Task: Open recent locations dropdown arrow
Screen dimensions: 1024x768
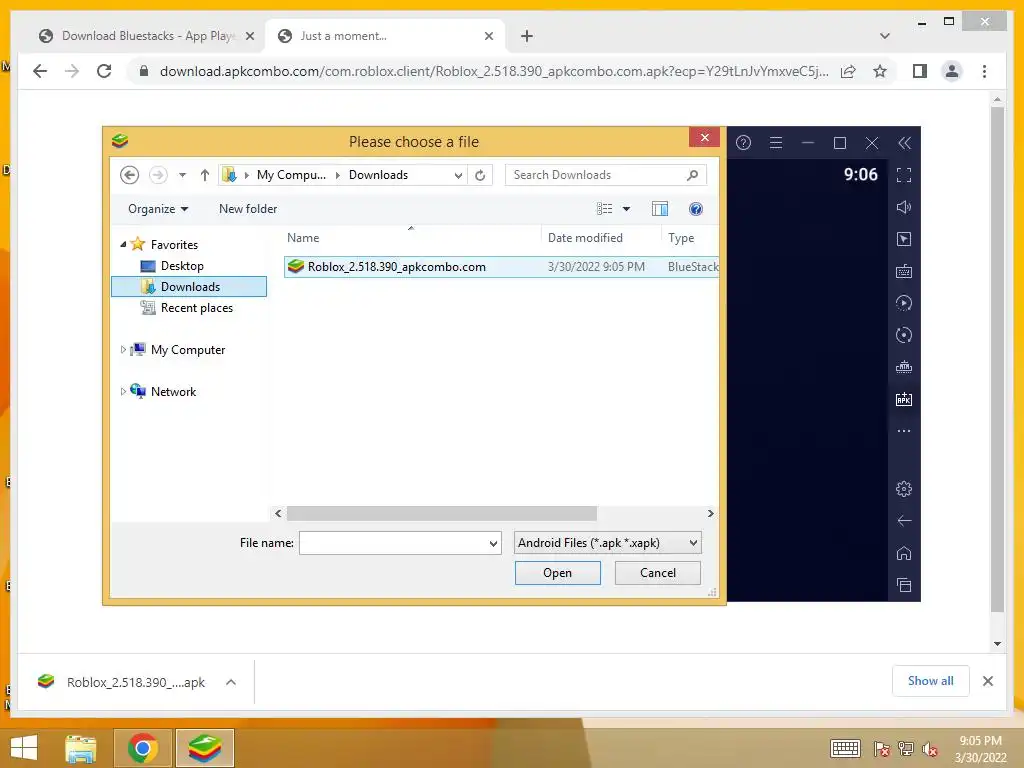Action: click(x=182, y=175)
